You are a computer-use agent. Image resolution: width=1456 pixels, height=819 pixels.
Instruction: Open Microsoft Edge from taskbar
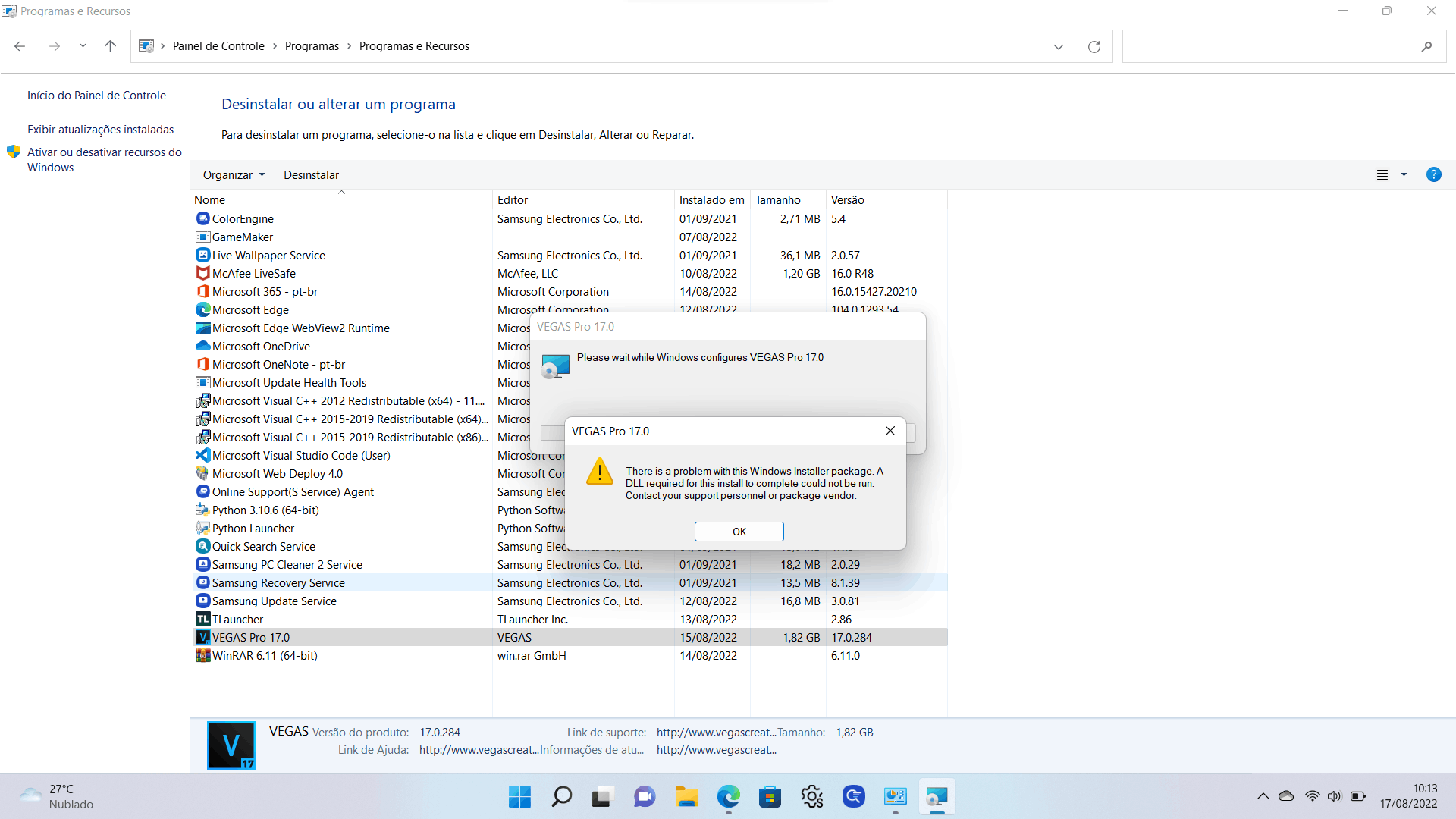(x=729, y=796)
